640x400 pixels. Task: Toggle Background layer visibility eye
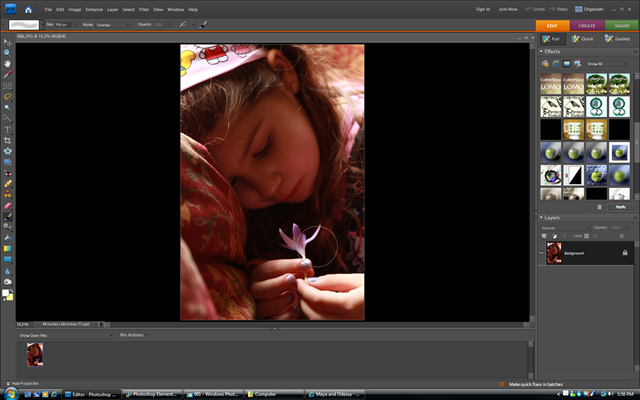point(542,253)
